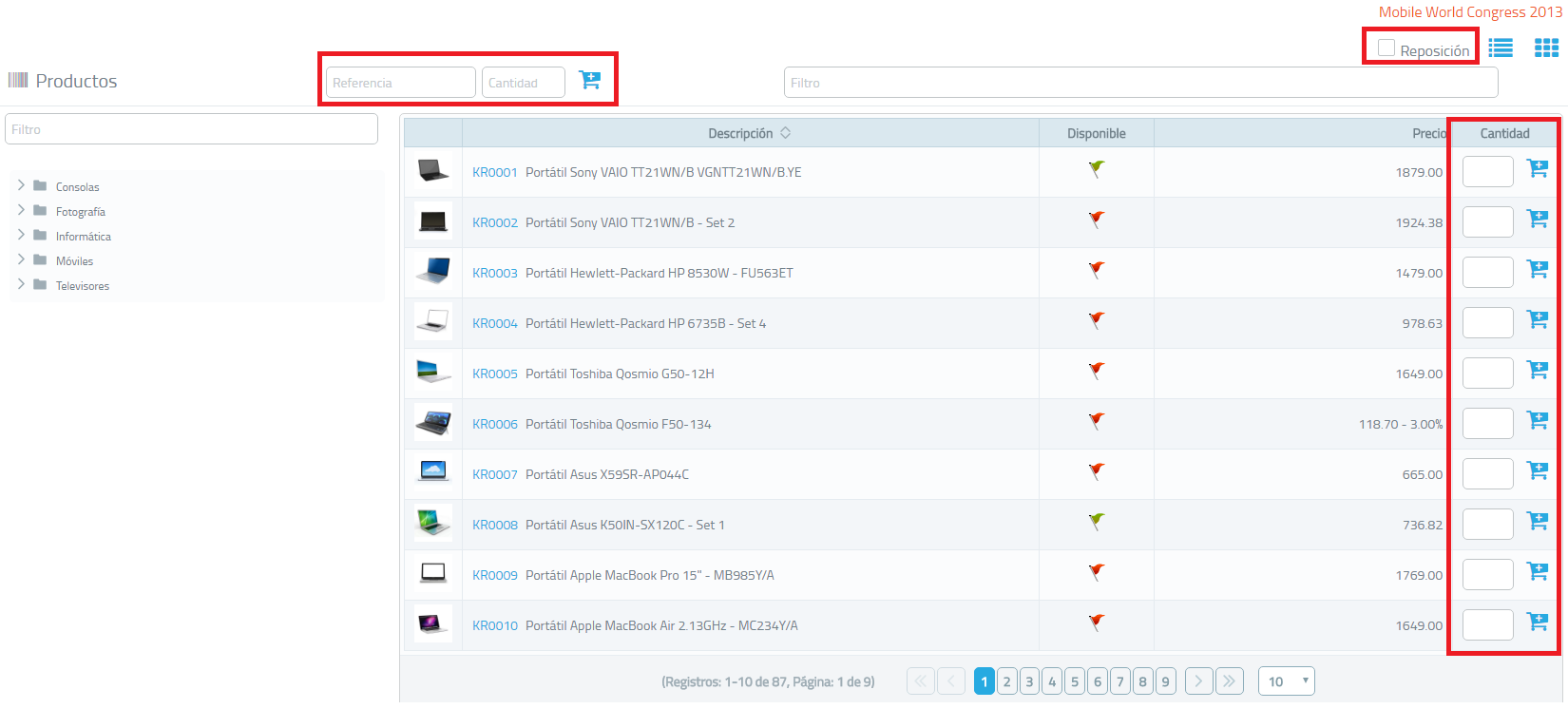Image resolution: width=1568 pixels, height=709 pixels.
Task: Expand the Informática category
Action: coord(21,235)
